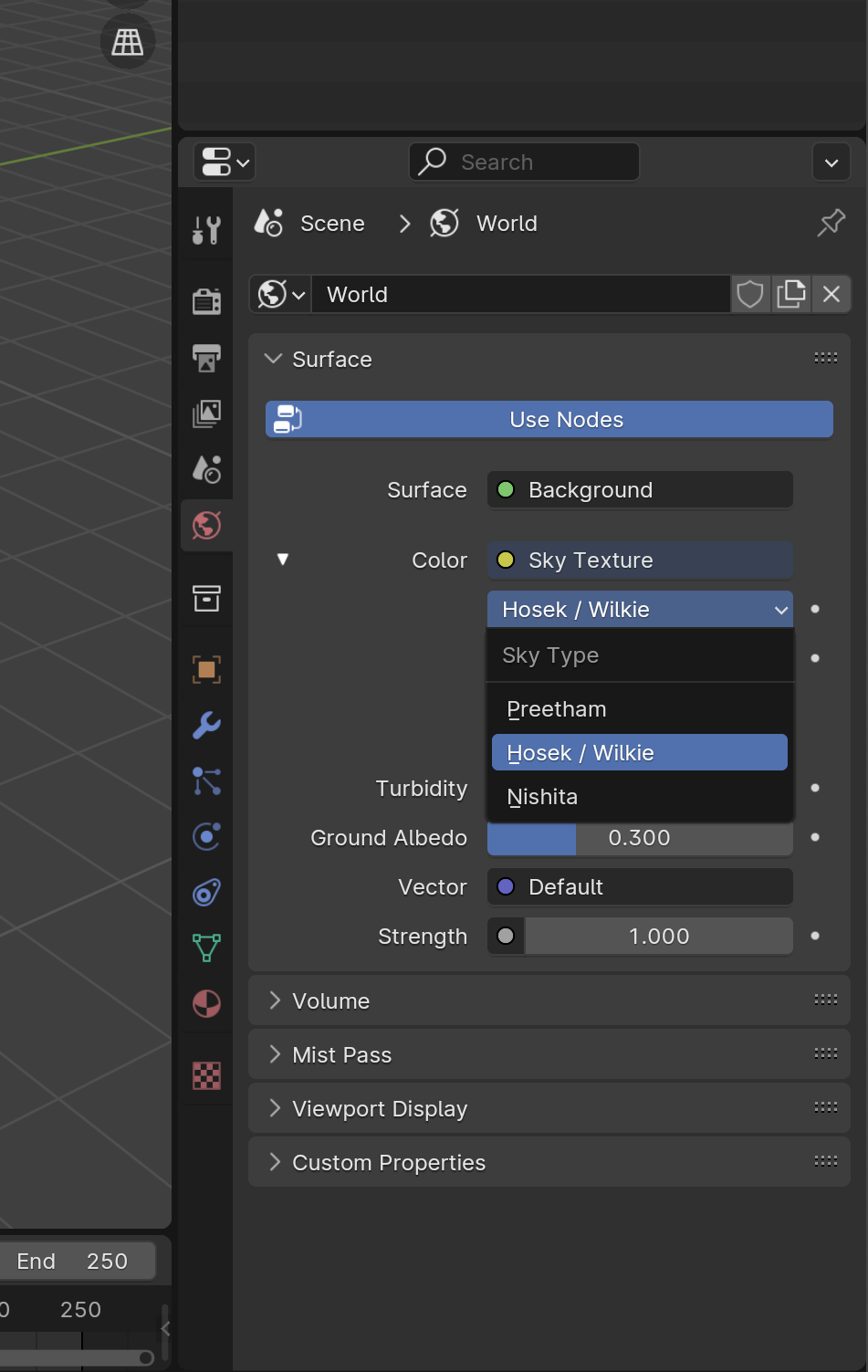Click the properties Search field

tap(524, 162)
